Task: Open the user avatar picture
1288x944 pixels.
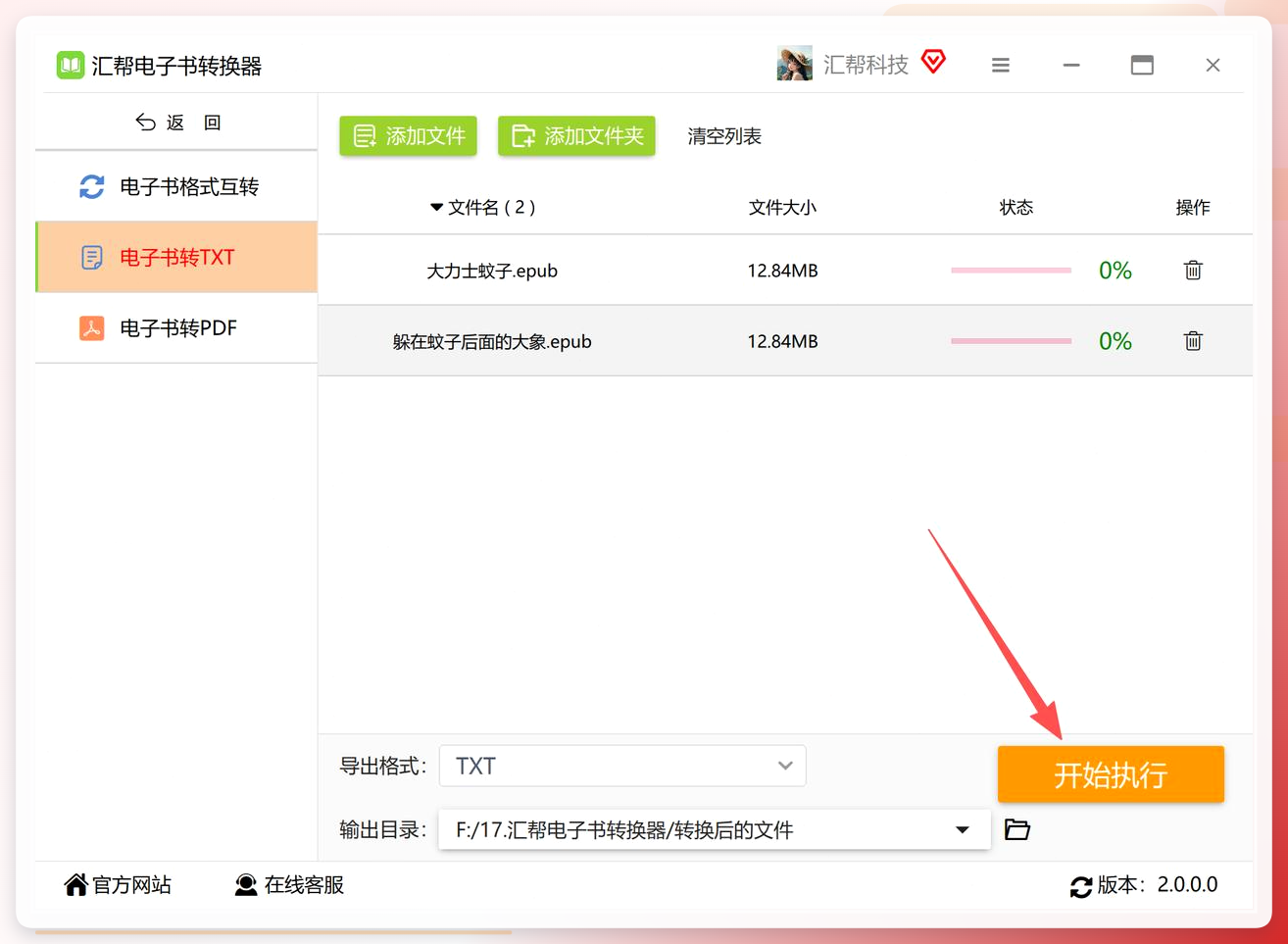Action: (794, 64)
